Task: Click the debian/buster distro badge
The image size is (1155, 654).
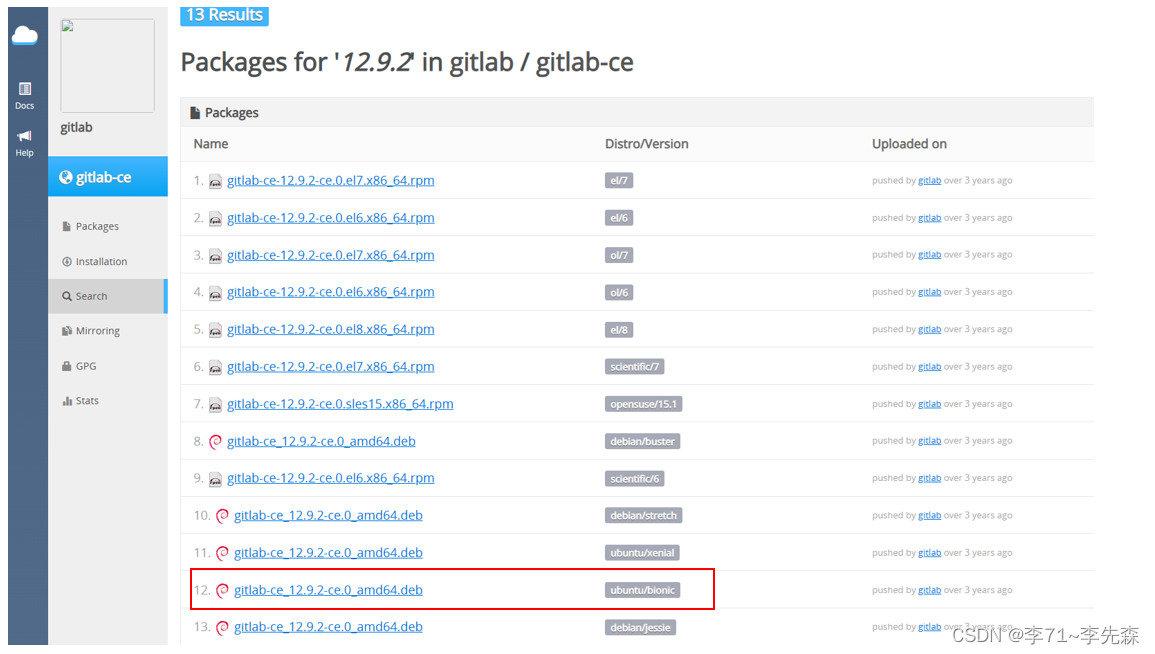Action: (x=642, y=441)
